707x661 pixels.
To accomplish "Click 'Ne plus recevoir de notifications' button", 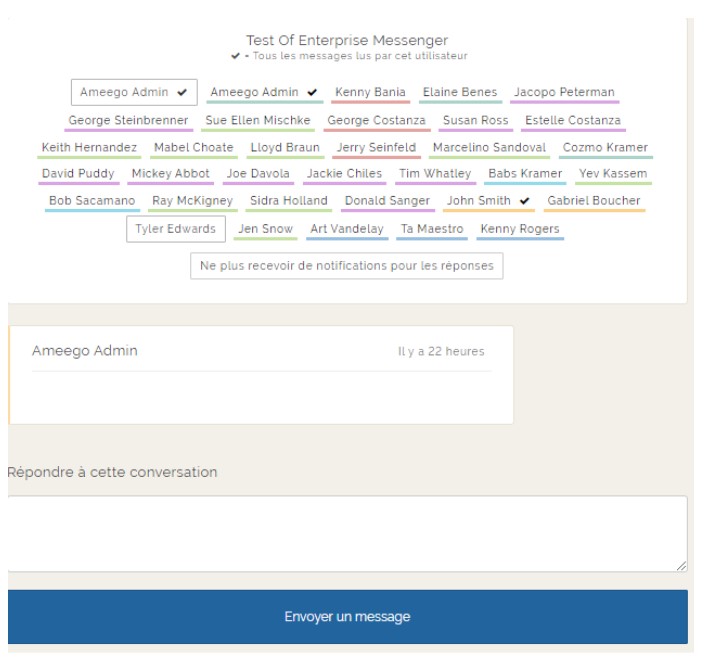I will [x=347, y=266].
